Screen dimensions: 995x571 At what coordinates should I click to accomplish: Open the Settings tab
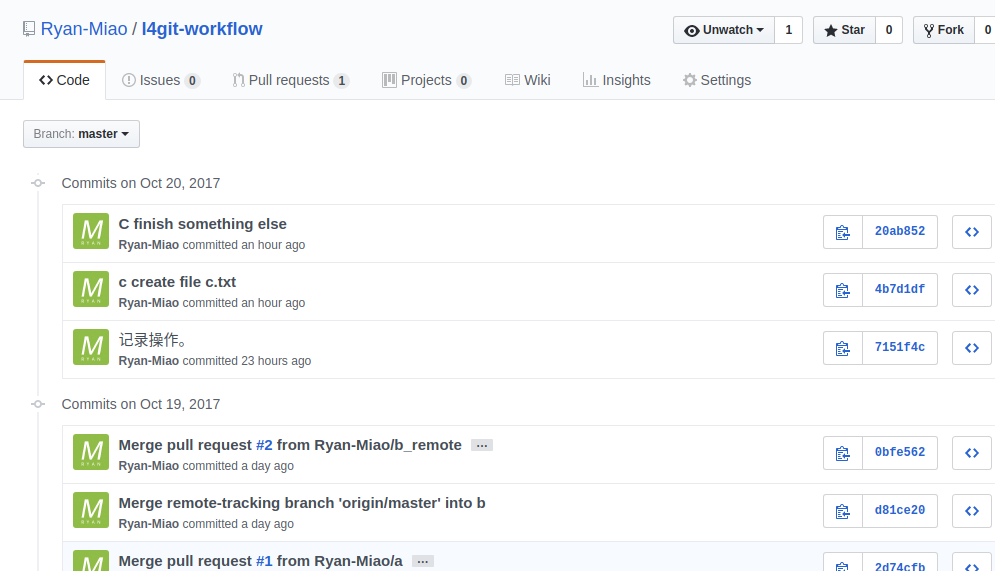pos(717,81)
